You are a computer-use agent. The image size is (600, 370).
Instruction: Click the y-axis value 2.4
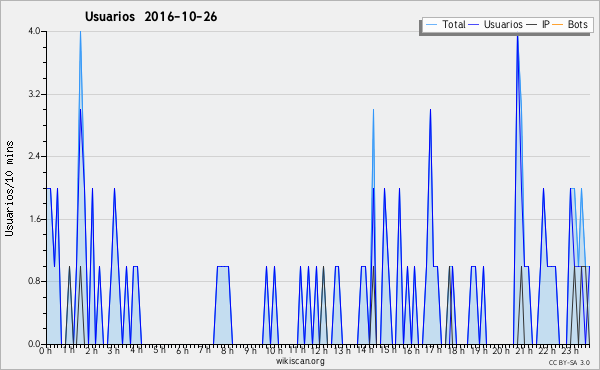click(34, 156)
